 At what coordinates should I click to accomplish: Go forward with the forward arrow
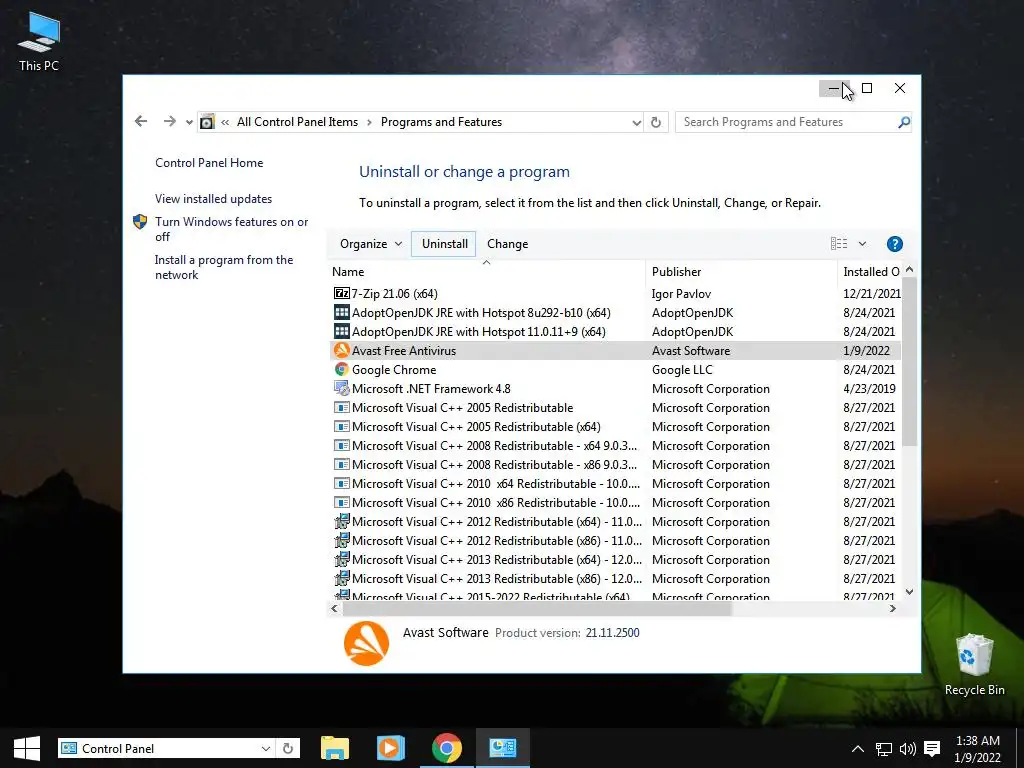169,121
